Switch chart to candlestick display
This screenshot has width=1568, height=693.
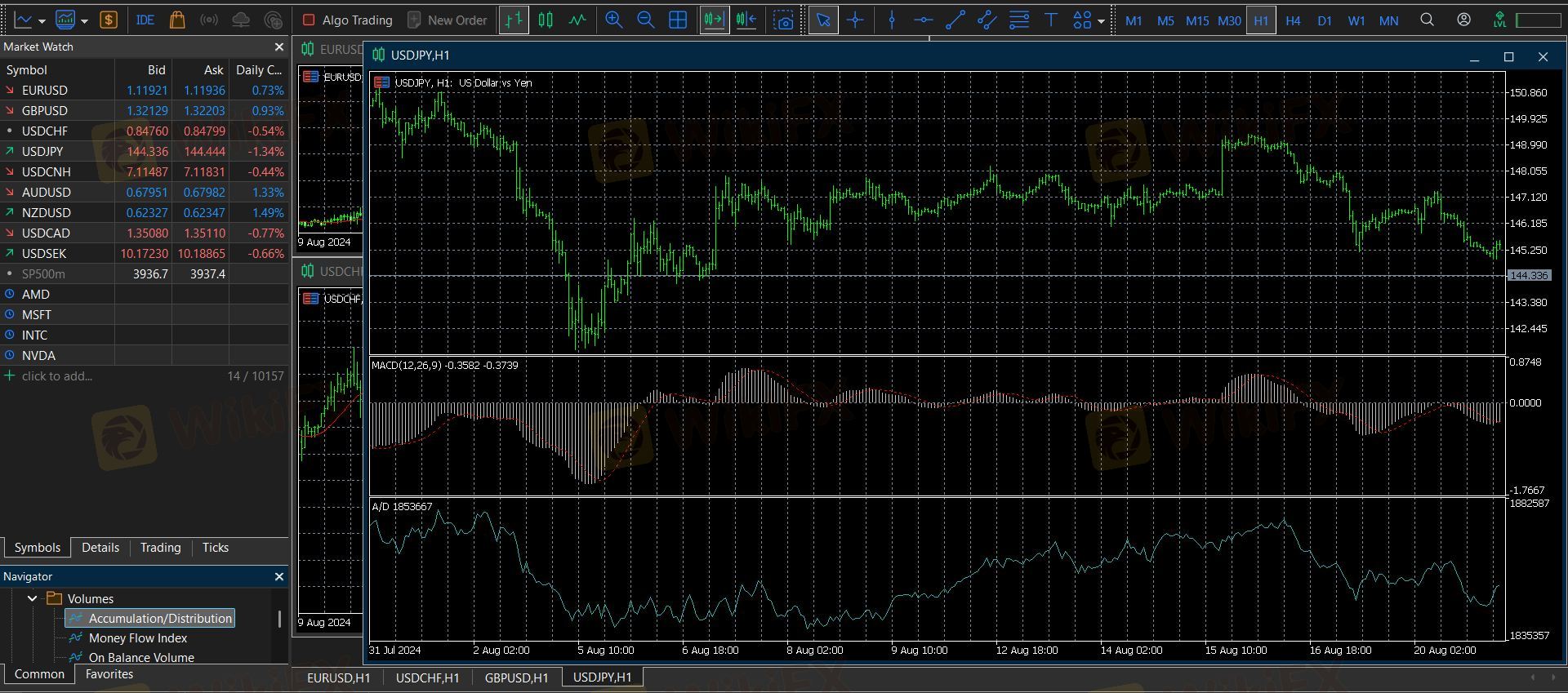pyautogui.click(x=546, y=20)
